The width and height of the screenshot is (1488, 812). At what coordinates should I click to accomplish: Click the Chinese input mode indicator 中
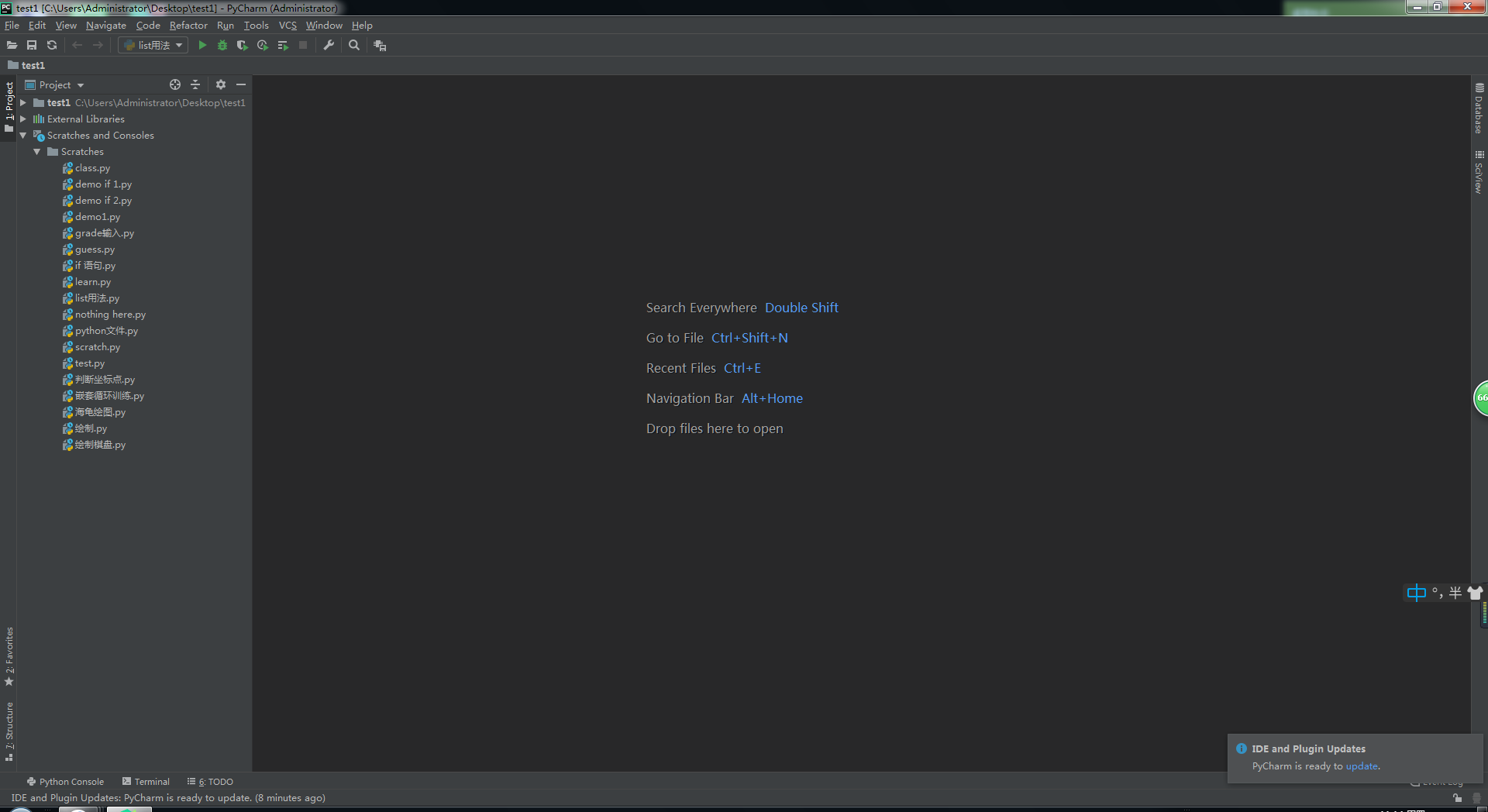(1416, 593)
